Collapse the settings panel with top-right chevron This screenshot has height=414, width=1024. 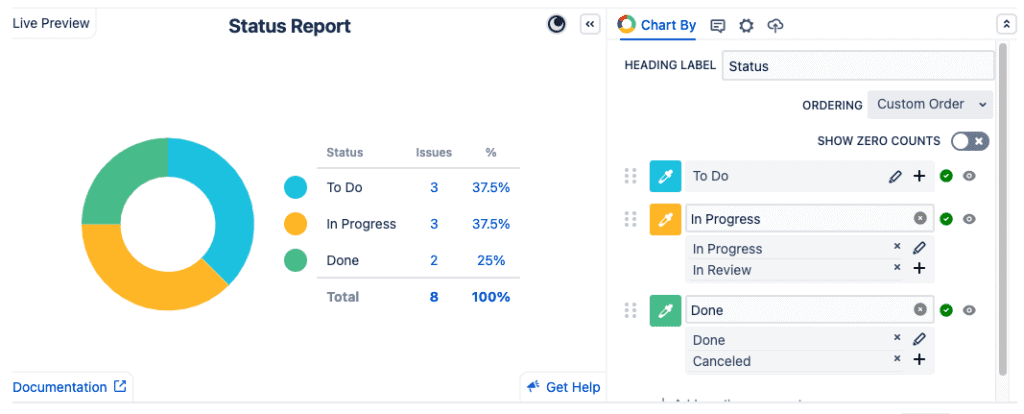click(x=1005, y=25)
